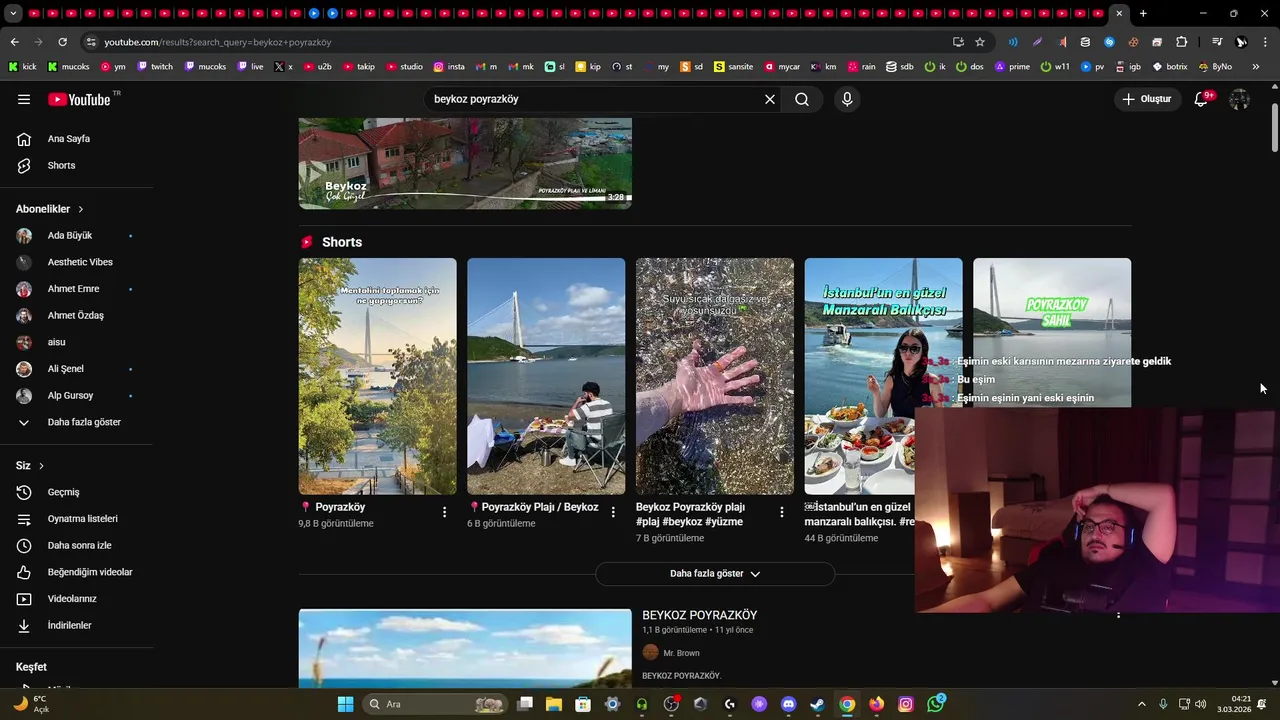Click the YouTube logo
Screen dimensions: 1280x720
[80, 99]
